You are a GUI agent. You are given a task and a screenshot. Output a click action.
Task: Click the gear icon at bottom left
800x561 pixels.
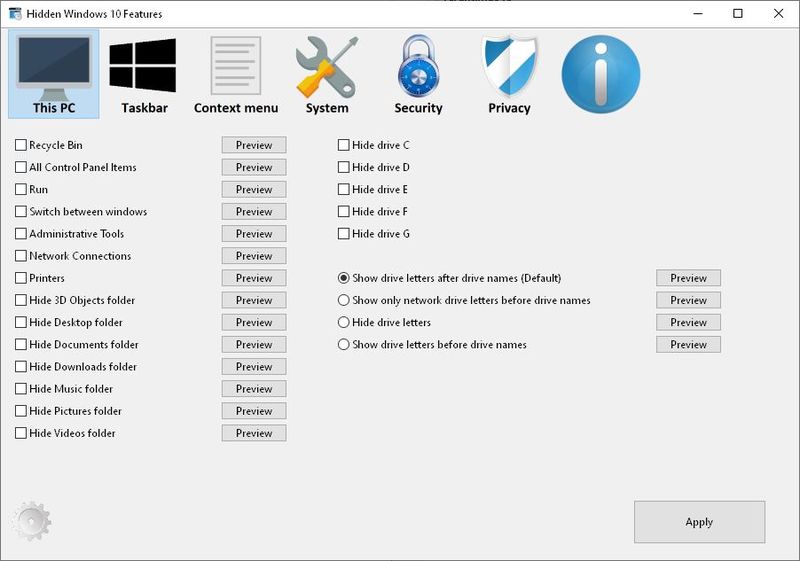(x=32, y=521)
